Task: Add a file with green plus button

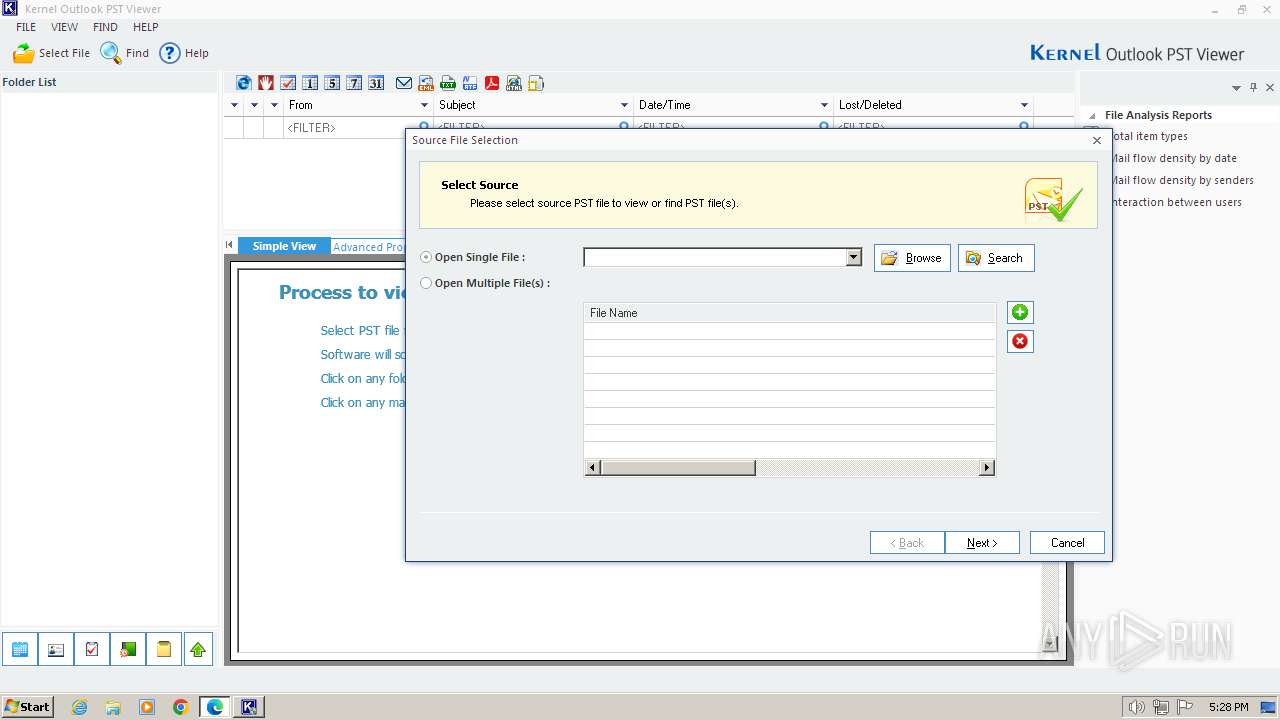Action: click(1020, 312)
